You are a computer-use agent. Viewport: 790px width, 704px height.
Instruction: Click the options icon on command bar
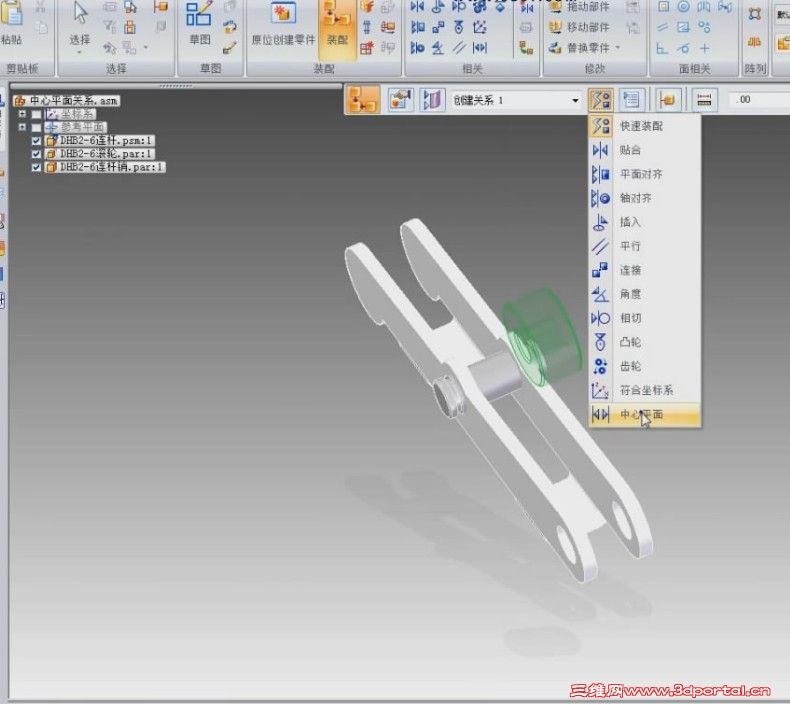401,100
